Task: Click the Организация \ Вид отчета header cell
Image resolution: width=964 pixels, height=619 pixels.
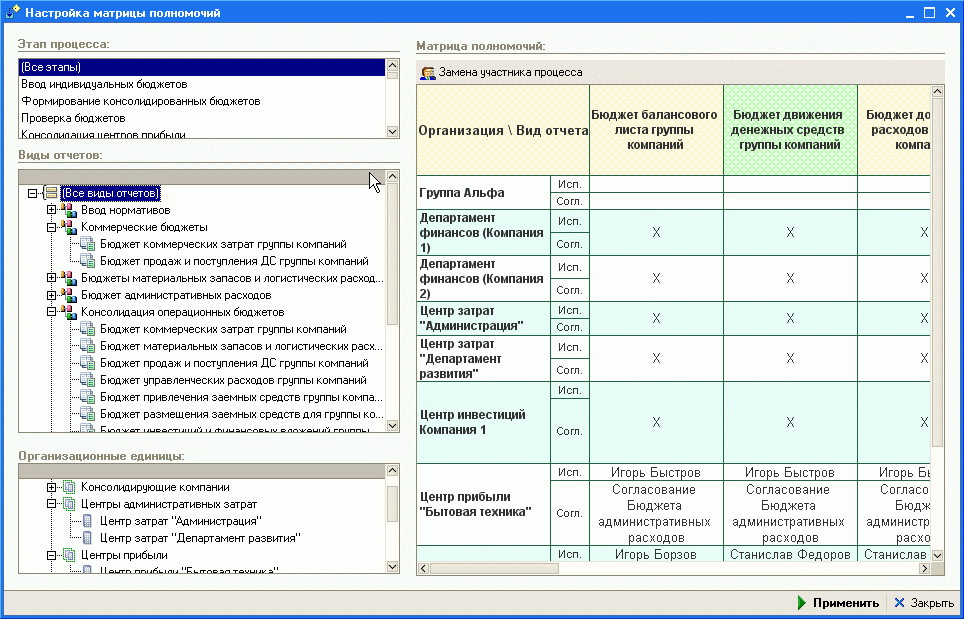Action: 503,130
